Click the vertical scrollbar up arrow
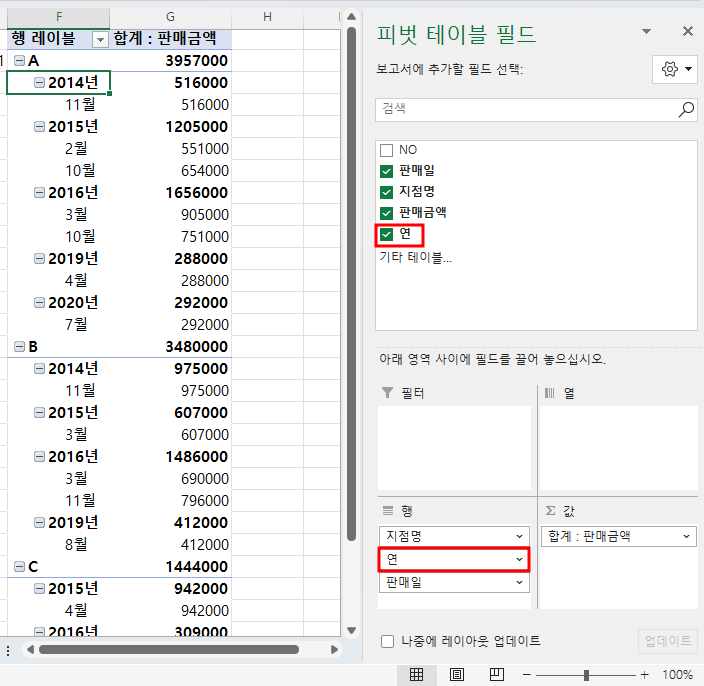704x686 pixels. point(352,17)
